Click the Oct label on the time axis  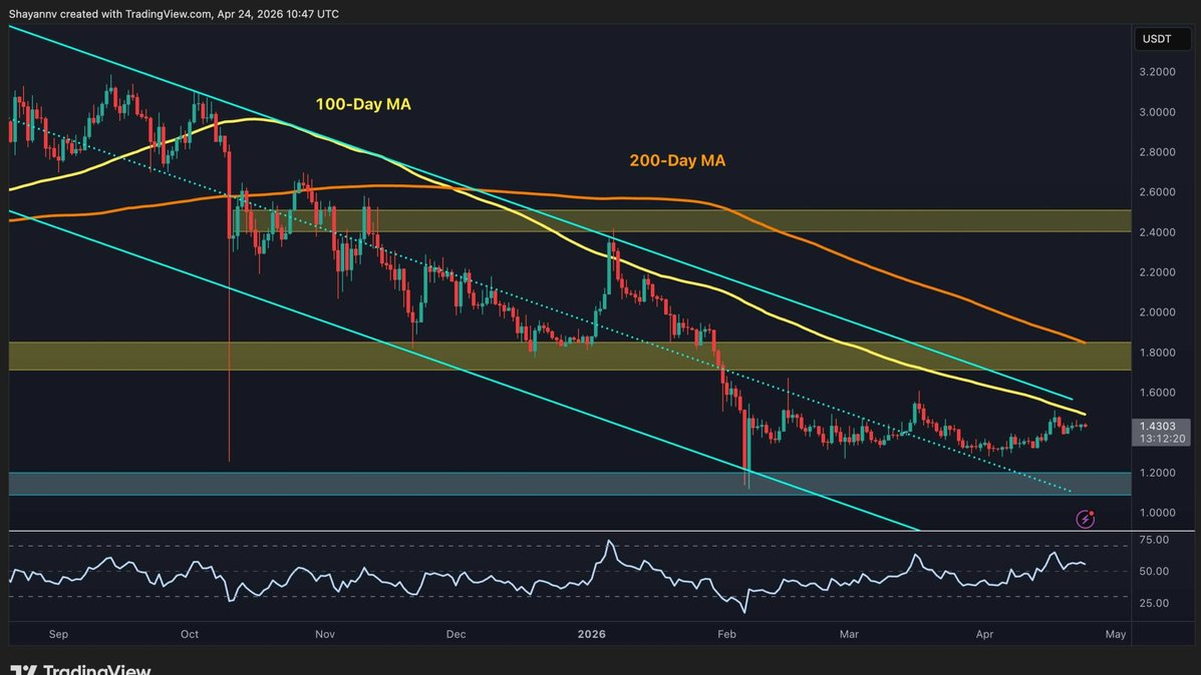coord(190,634)
